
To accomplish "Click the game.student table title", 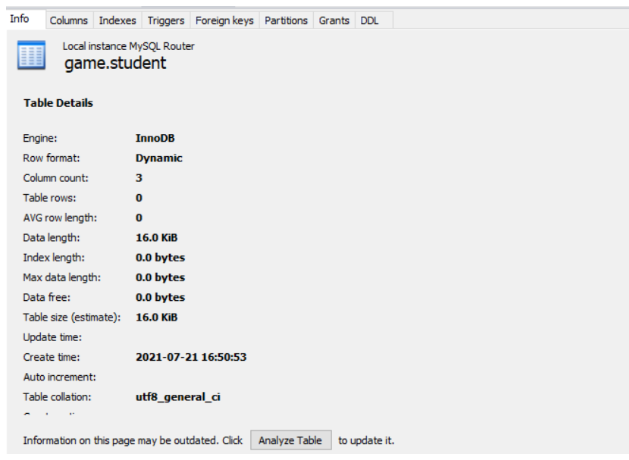I will pos(115,64).
